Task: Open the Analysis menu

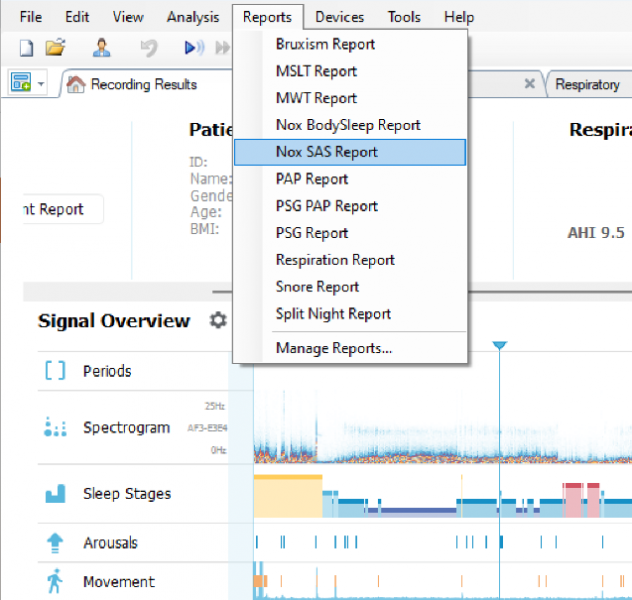Action: 193,17
